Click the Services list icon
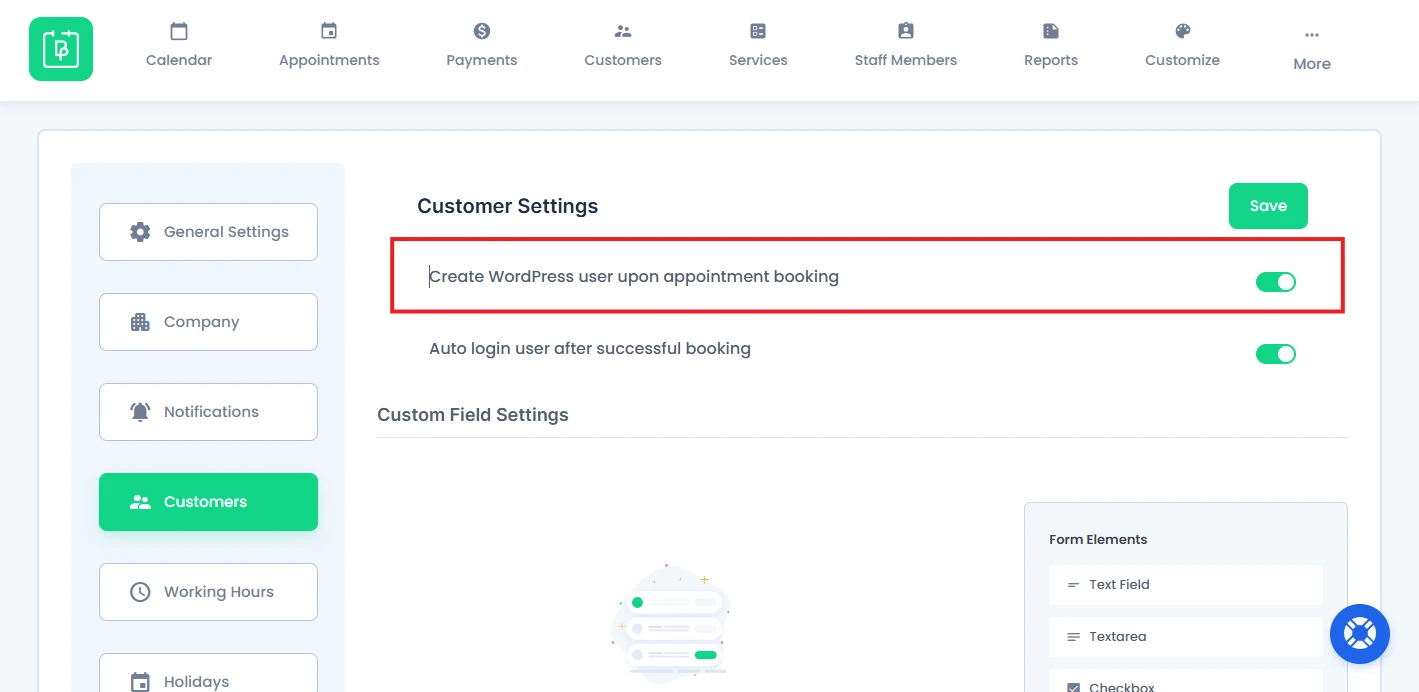The width and height of the screenshot is (1419, 692). click(x=758, y=31)
